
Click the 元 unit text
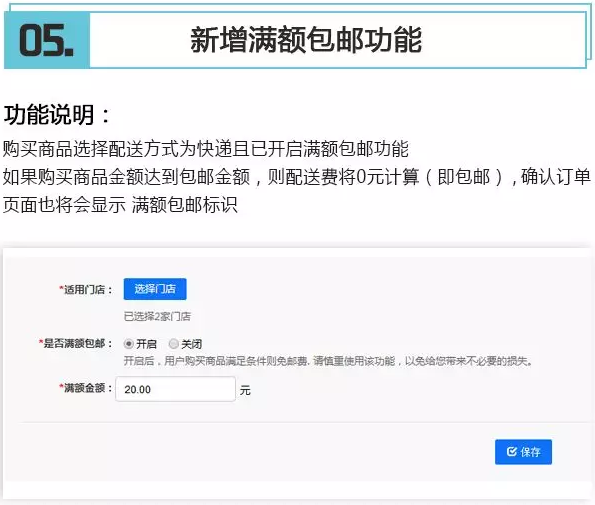click(245, 390)
